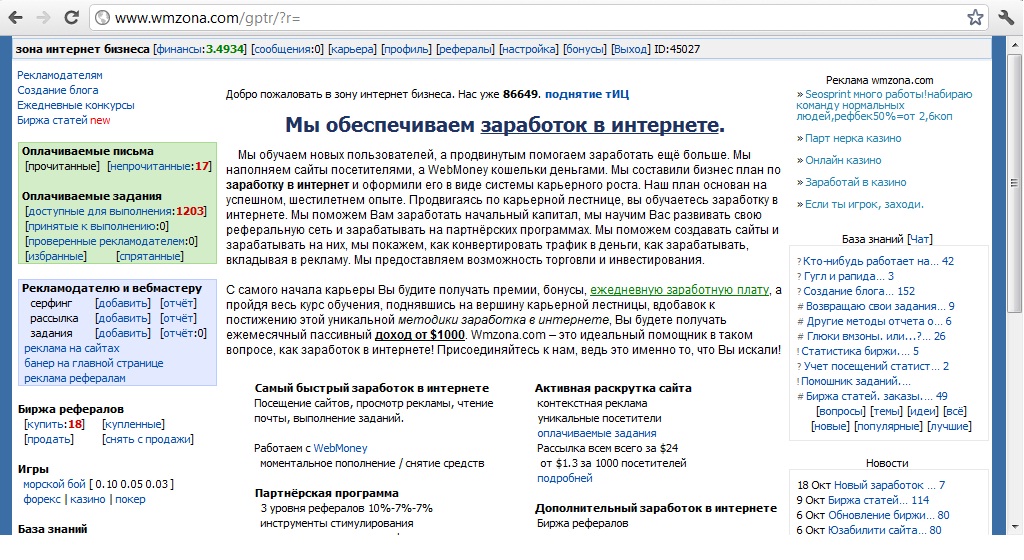Open the WebMoney link
The height and width of the screenshot is (560, 1024).
pos(340,448)
